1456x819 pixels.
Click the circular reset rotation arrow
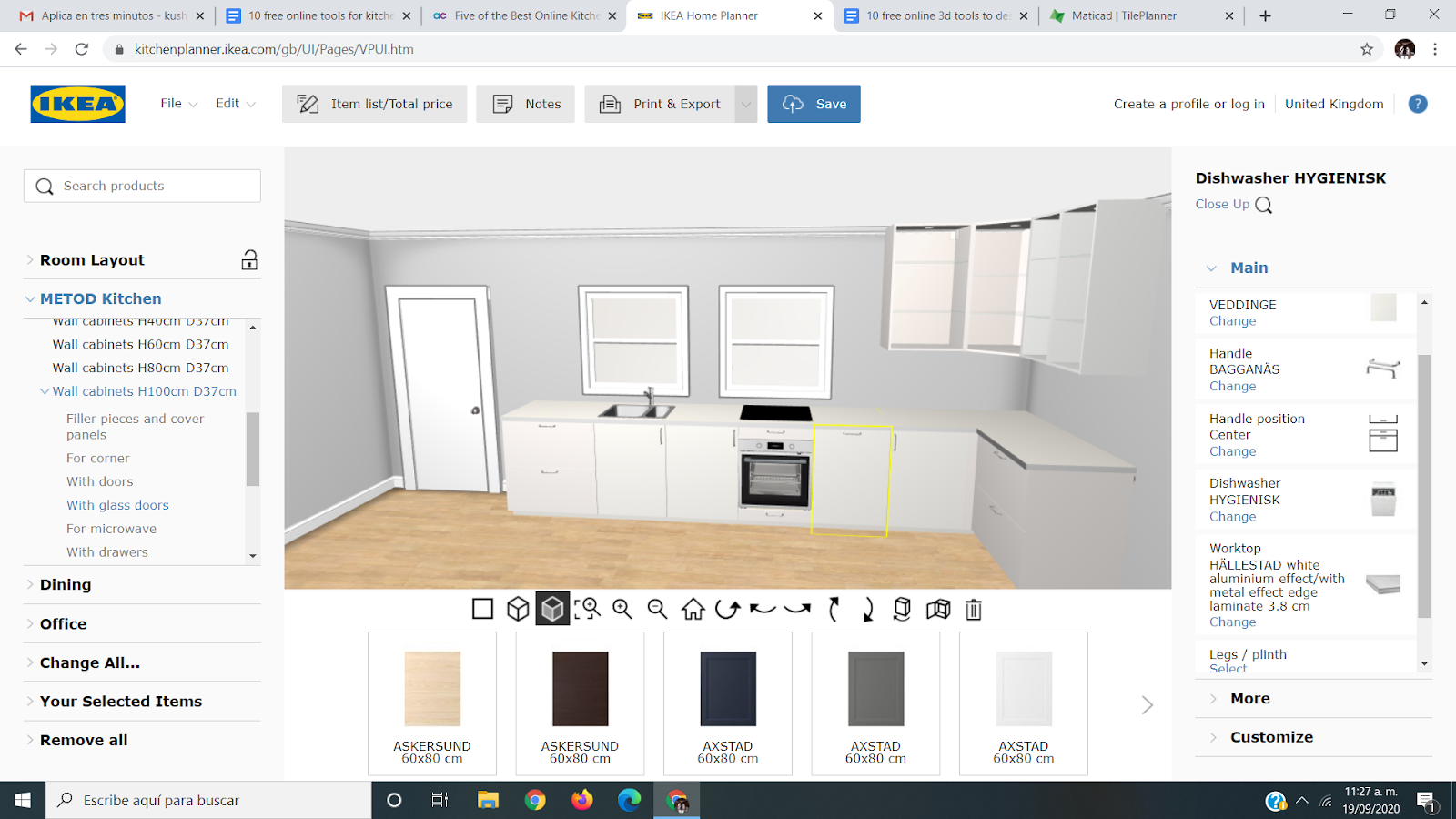point(727,609)
